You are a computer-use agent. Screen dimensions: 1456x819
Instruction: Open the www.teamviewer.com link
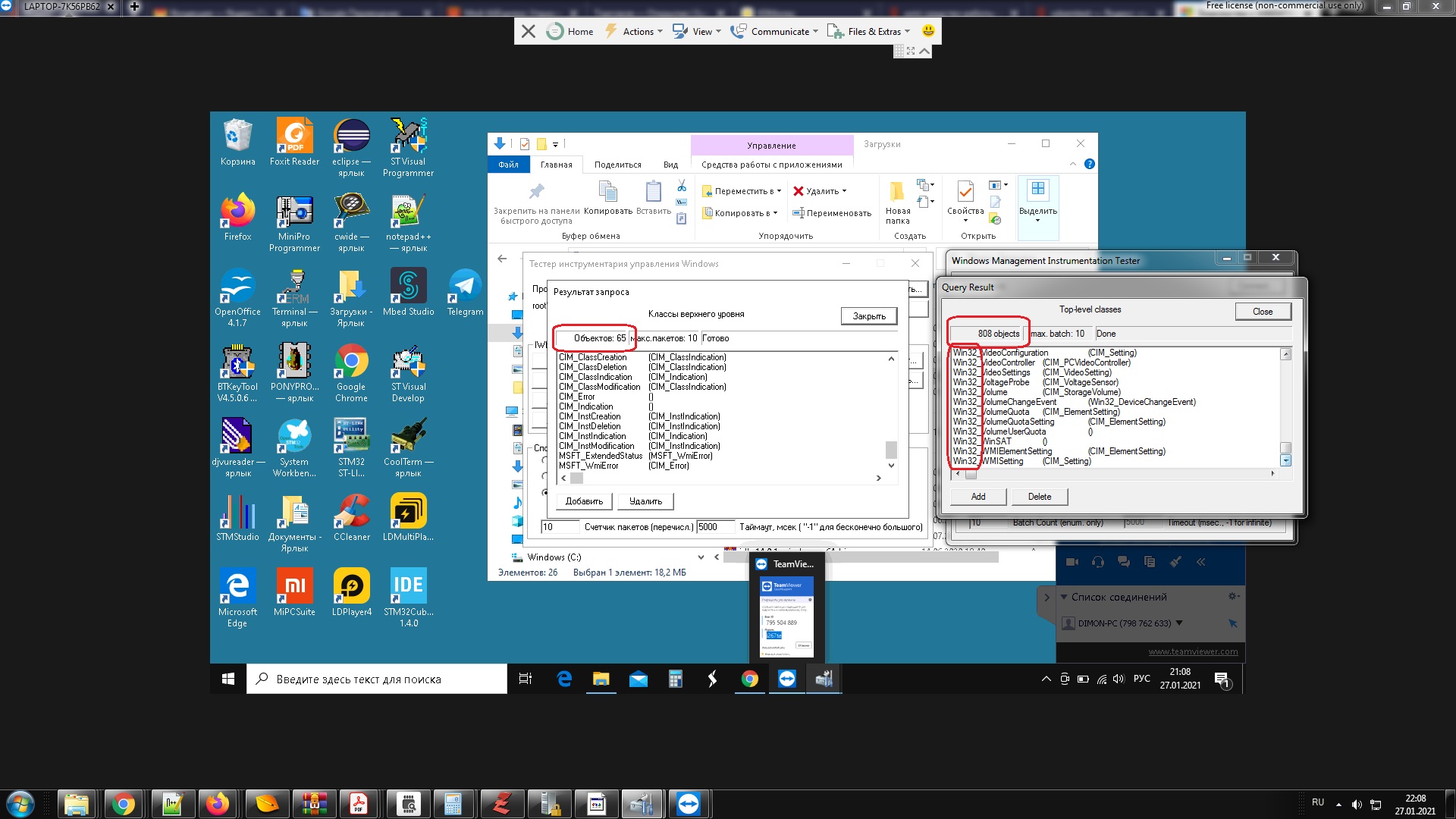[1193, 651]
